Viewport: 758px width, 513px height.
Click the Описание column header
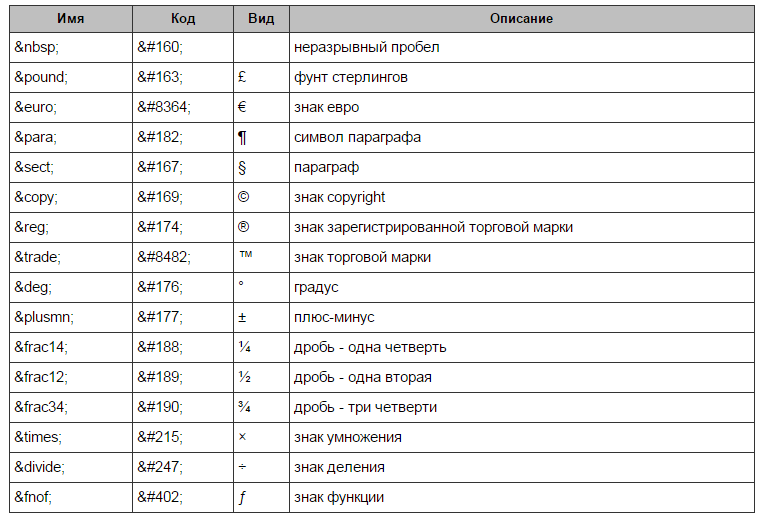[521, 19]
